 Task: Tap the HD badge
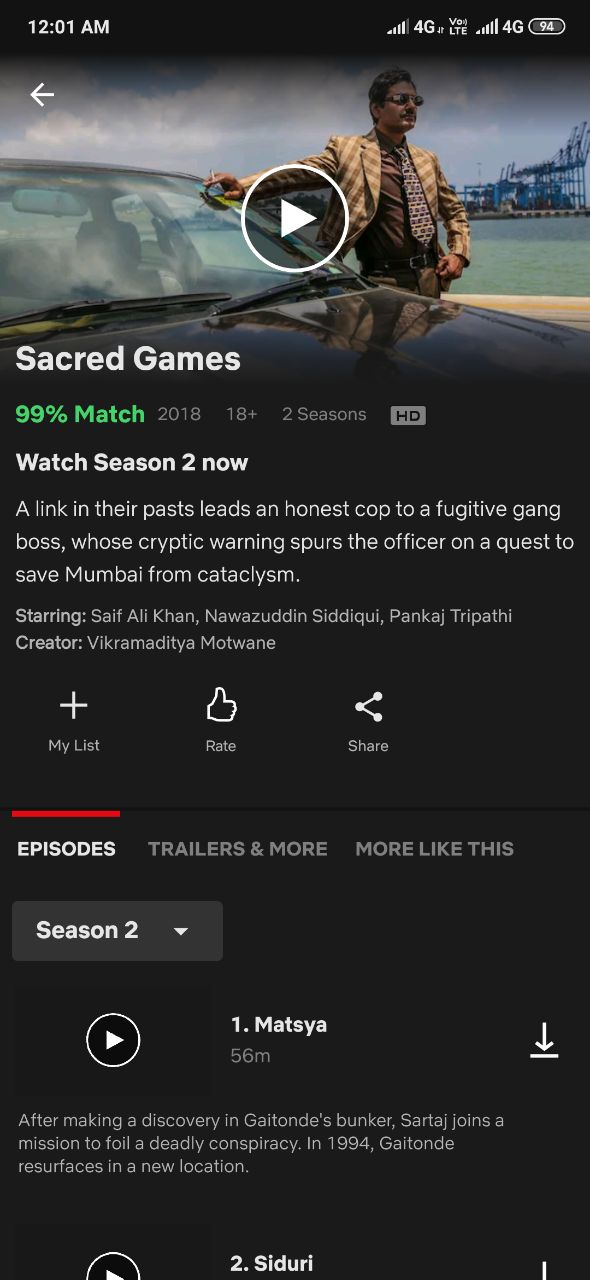[x=408, y=415]
